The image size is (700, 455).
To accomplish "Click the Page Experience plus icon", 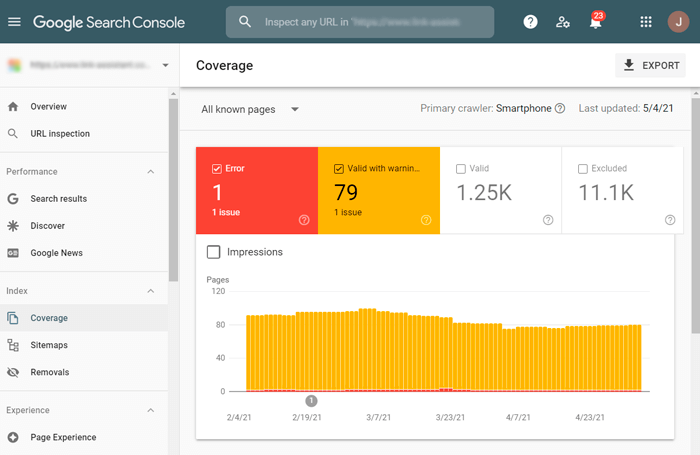I will [x=13, y=438].
